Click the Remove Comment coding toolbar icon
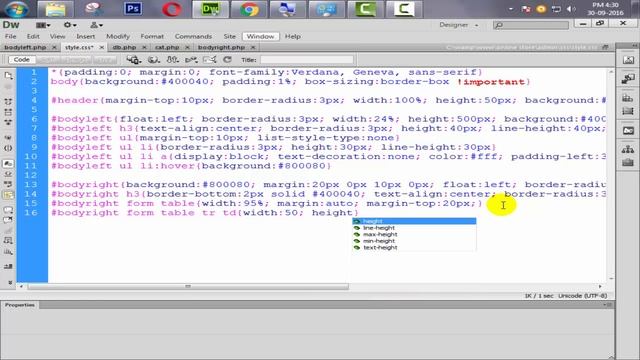This screenshot has height=360, width=640. 8,220
